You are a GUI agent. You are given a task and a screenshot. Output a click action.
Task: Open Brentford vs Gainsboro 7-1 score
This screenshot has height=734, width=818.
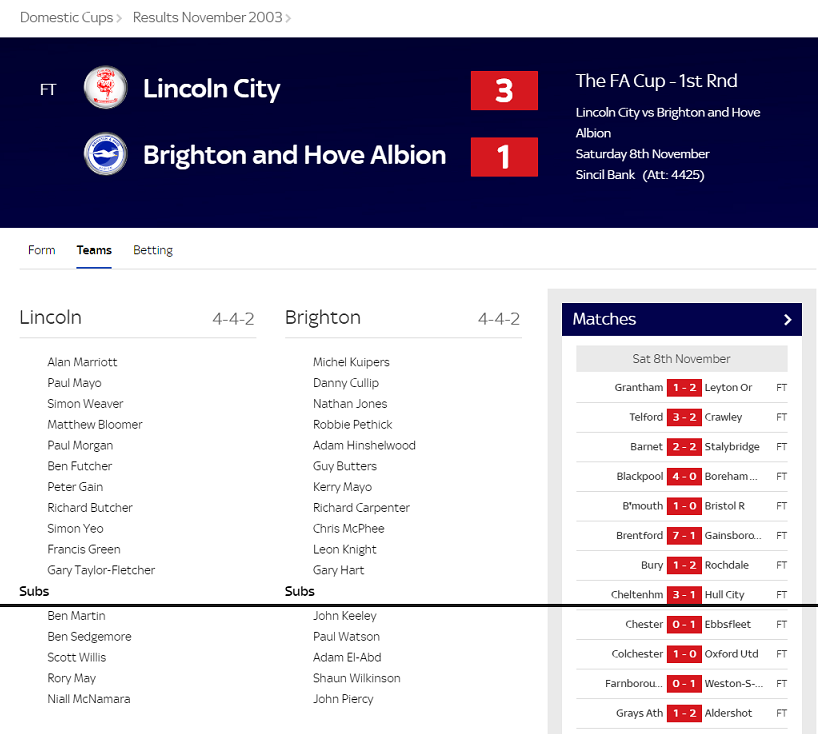[x=684, y=536]
